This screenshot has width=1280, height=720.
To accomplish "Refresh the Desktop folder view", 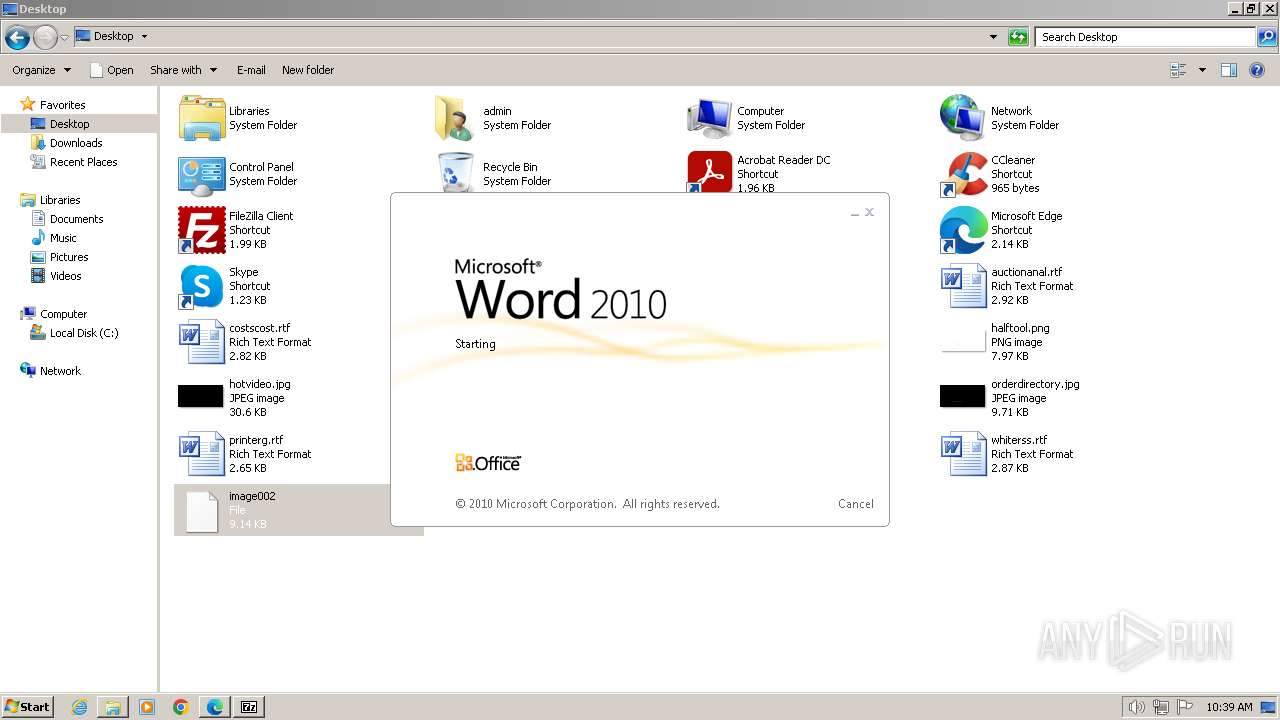I will tap(1018, 37).
